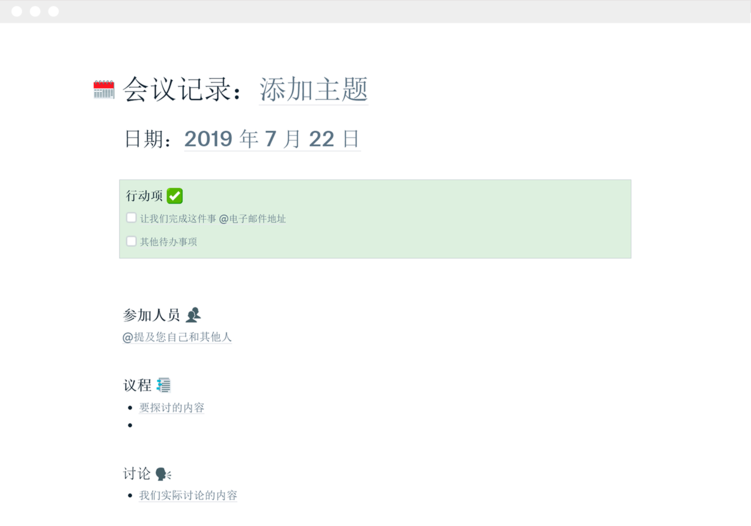Click the 行动项 heading
751x526 pixels.
click(x=144, y=196)
